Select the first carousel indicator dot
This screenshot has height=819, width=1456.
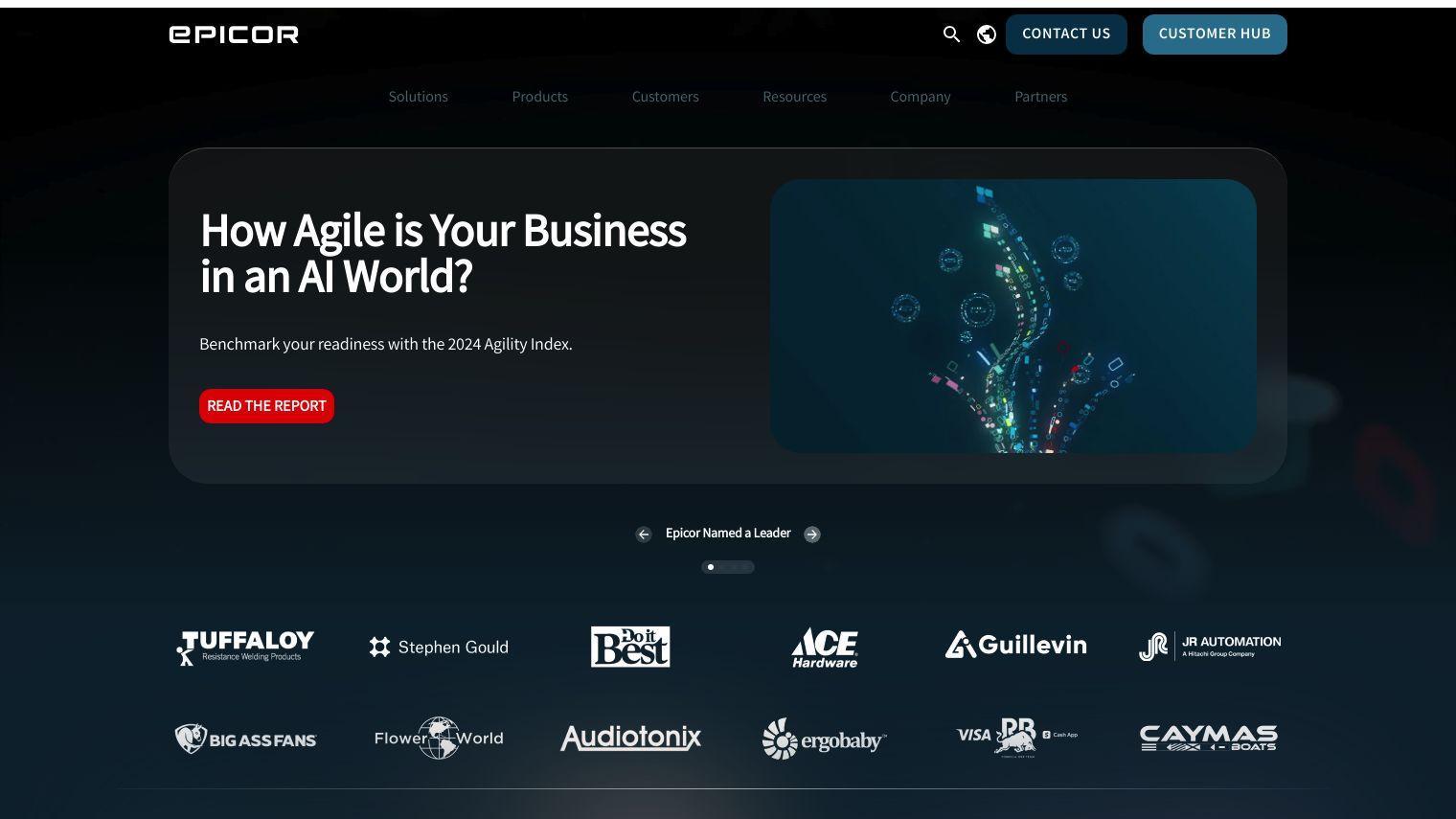point(710,567)
